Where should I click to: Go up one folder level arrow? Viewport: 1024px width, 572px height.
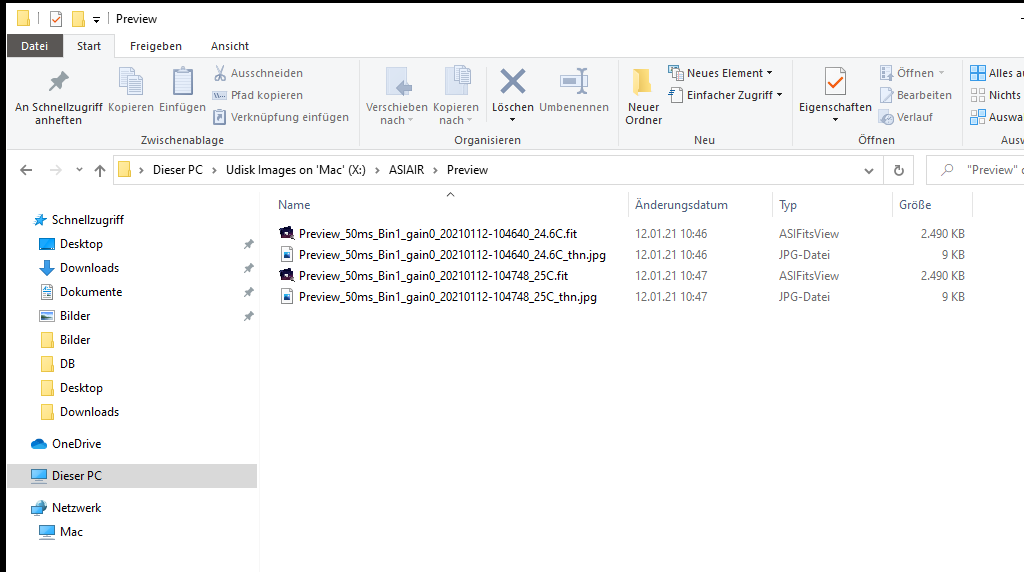point(99,170)
